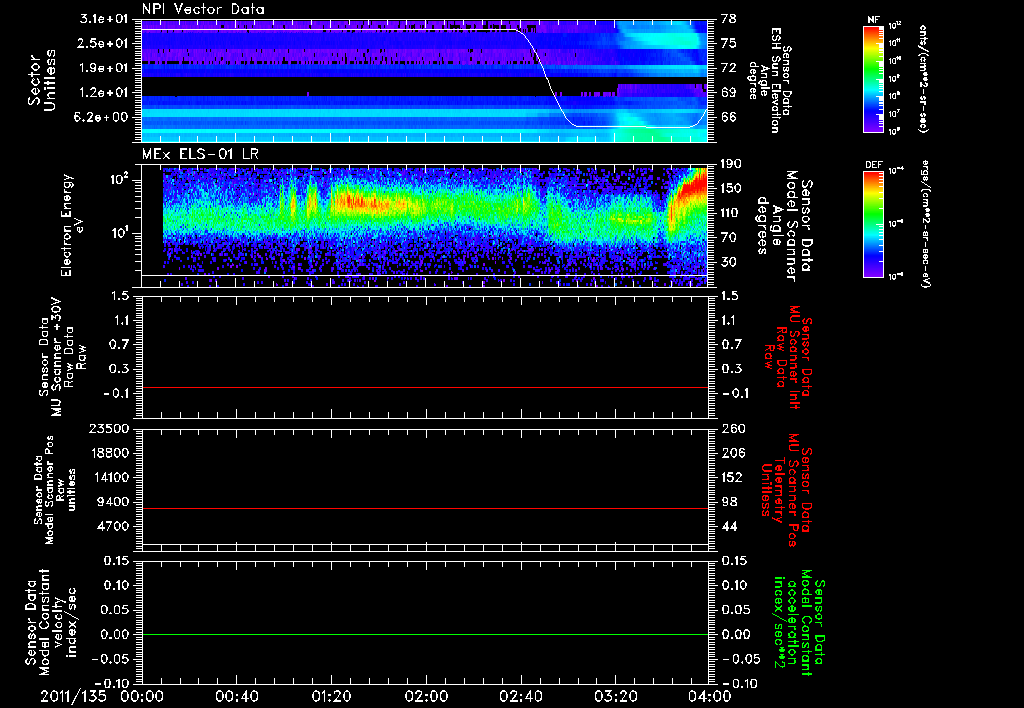
Task: Click the '9400' scanner position tick label
Action: [x=112, y=502]
